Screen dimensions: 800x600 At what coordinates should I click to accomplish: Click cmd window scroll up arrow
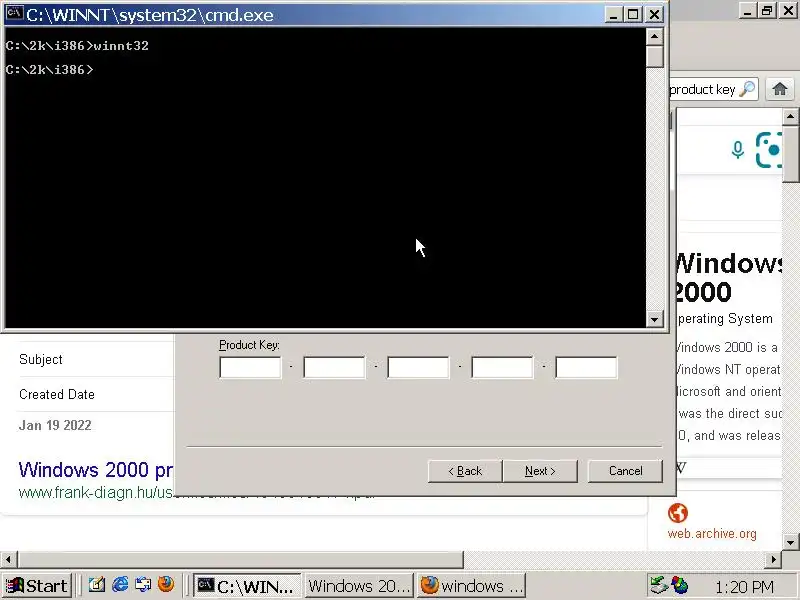coord(655,37)
